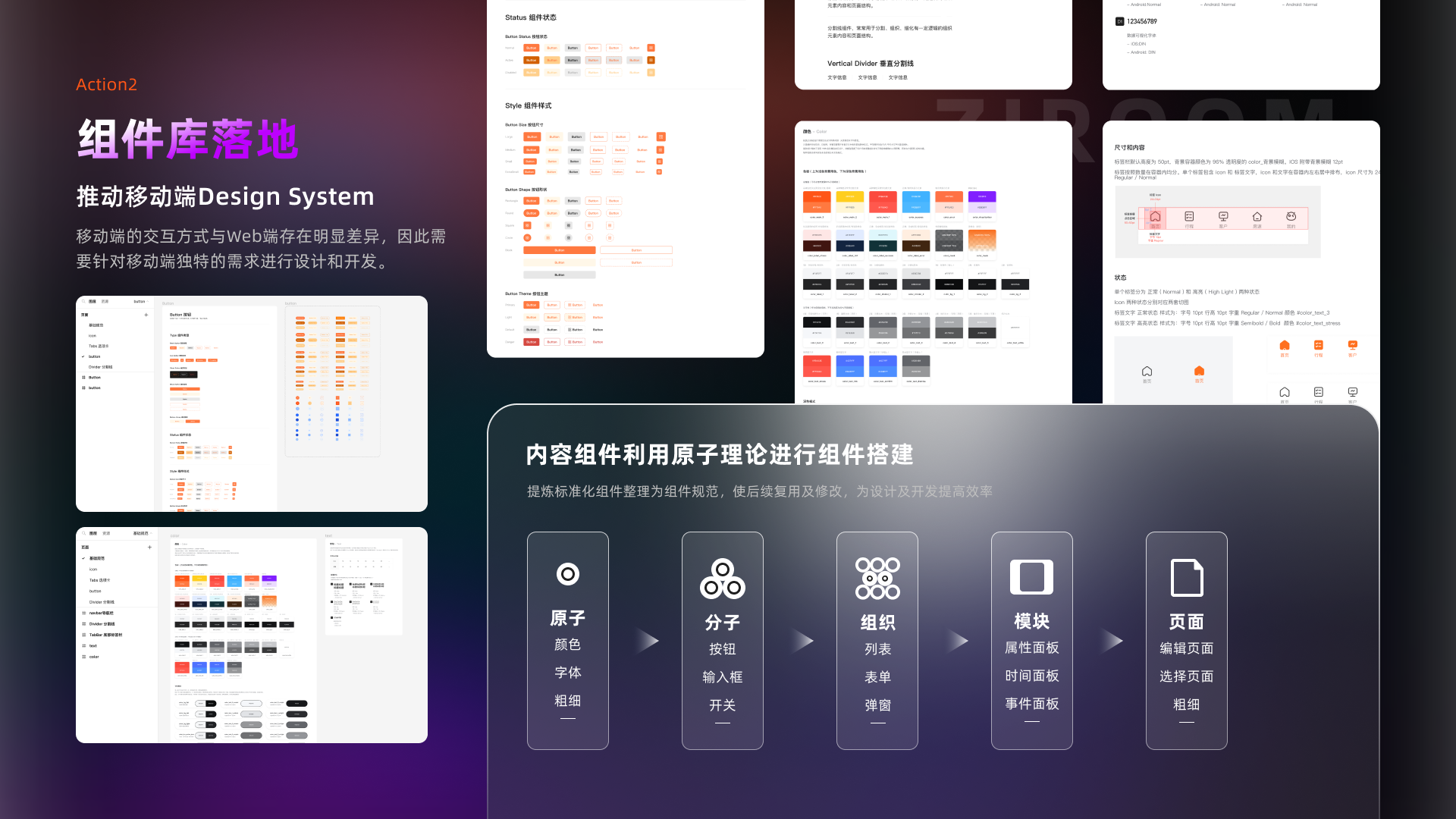
Task: Open the 'button' page dropdown in the layers panel header
Action: point(141,301)
